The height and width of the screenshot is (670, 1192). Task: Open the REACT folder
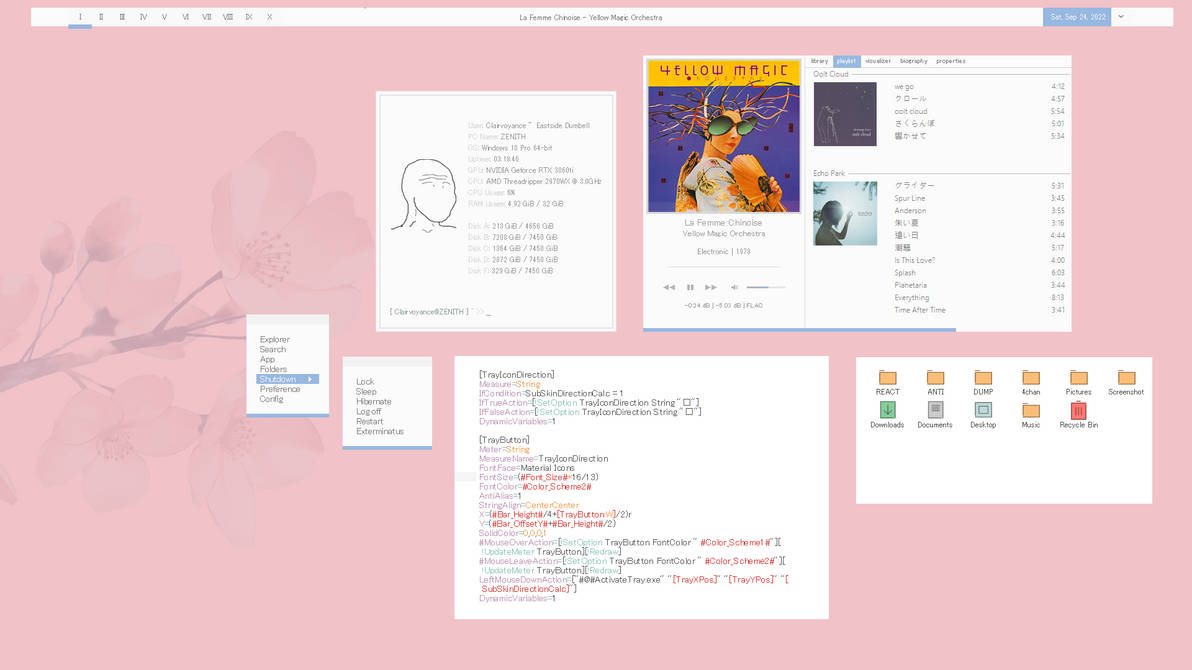click(887, 378)
